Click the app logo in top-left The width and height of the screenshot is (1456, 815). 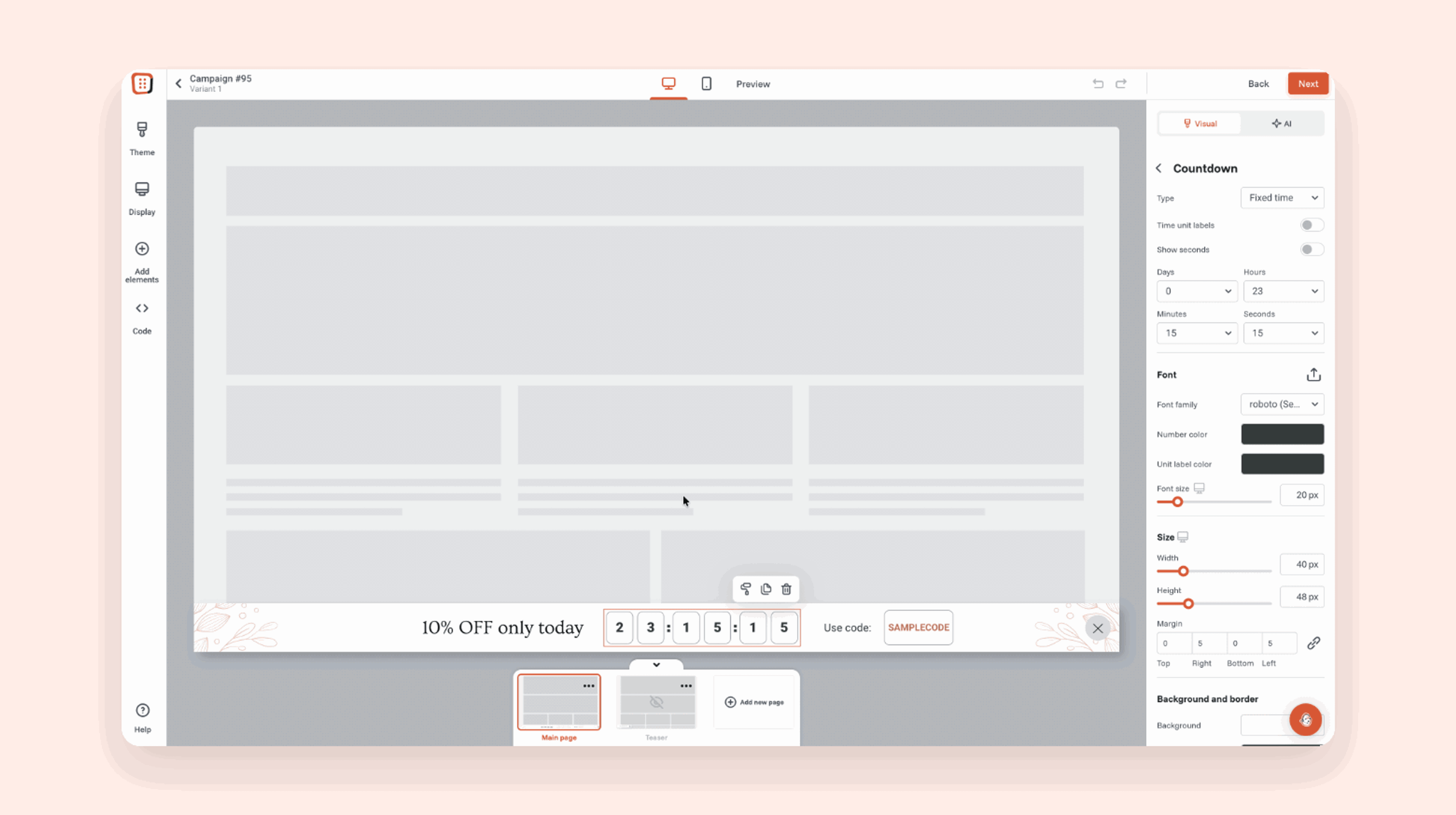click(143, 84)
